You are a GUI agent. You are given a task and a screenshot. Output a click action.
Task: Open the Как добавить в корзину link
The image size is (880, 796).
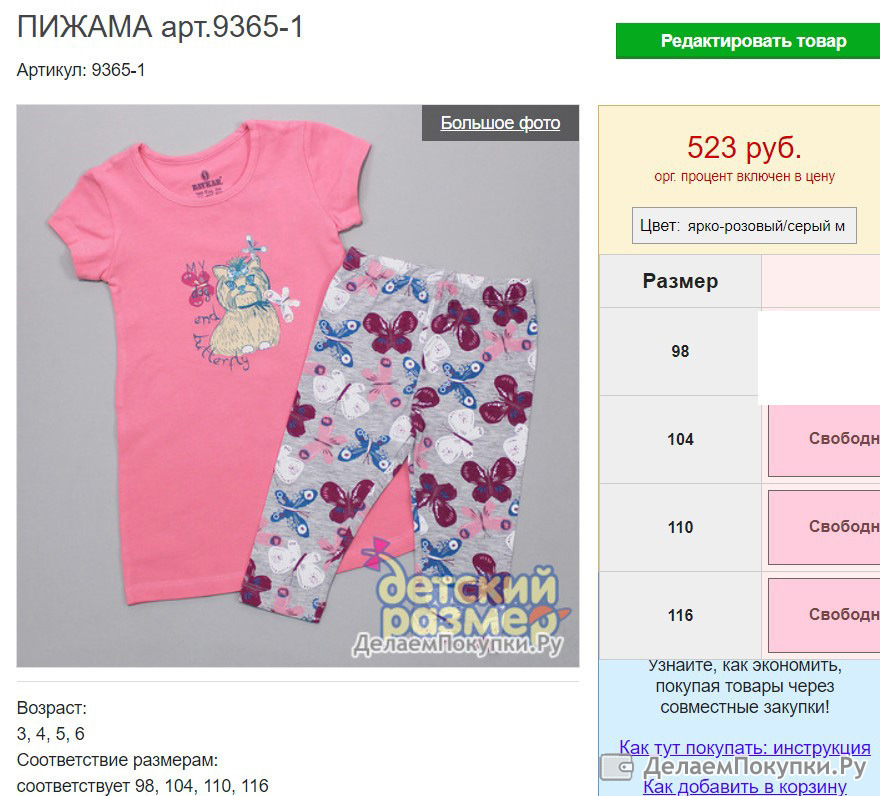point(745,786)
